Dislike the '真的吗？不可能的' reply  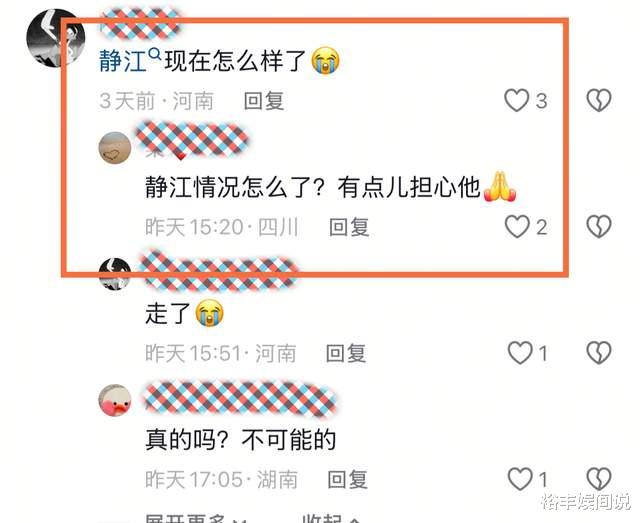tap(599, 479)
